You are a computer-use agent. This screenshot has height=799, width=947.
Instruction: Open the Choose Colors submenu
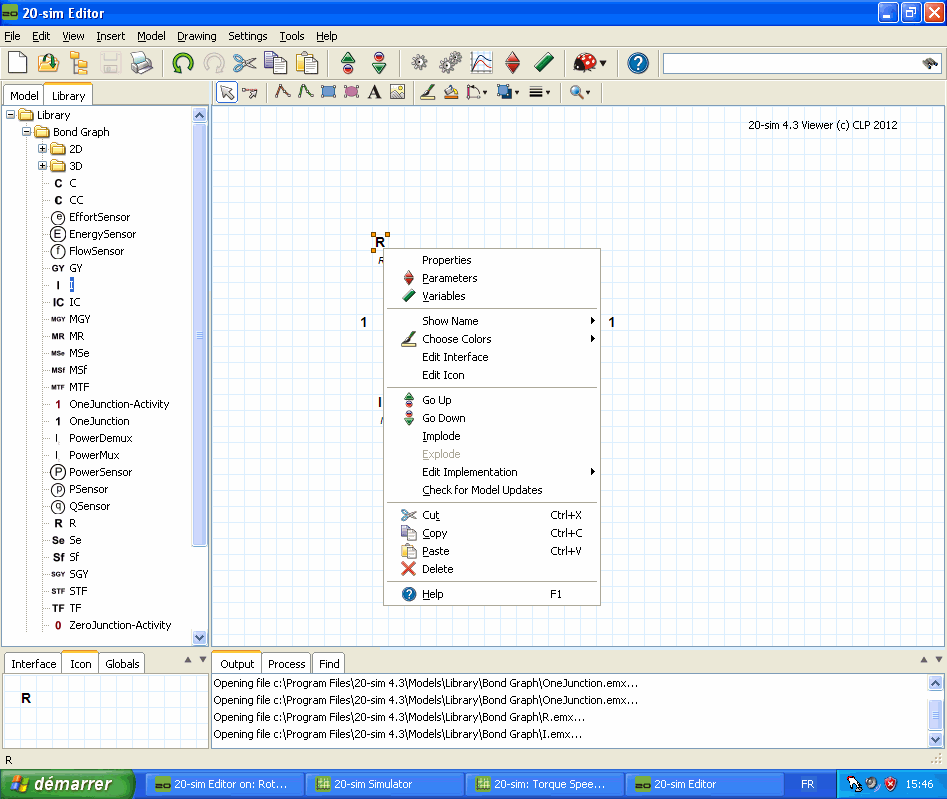492,339
